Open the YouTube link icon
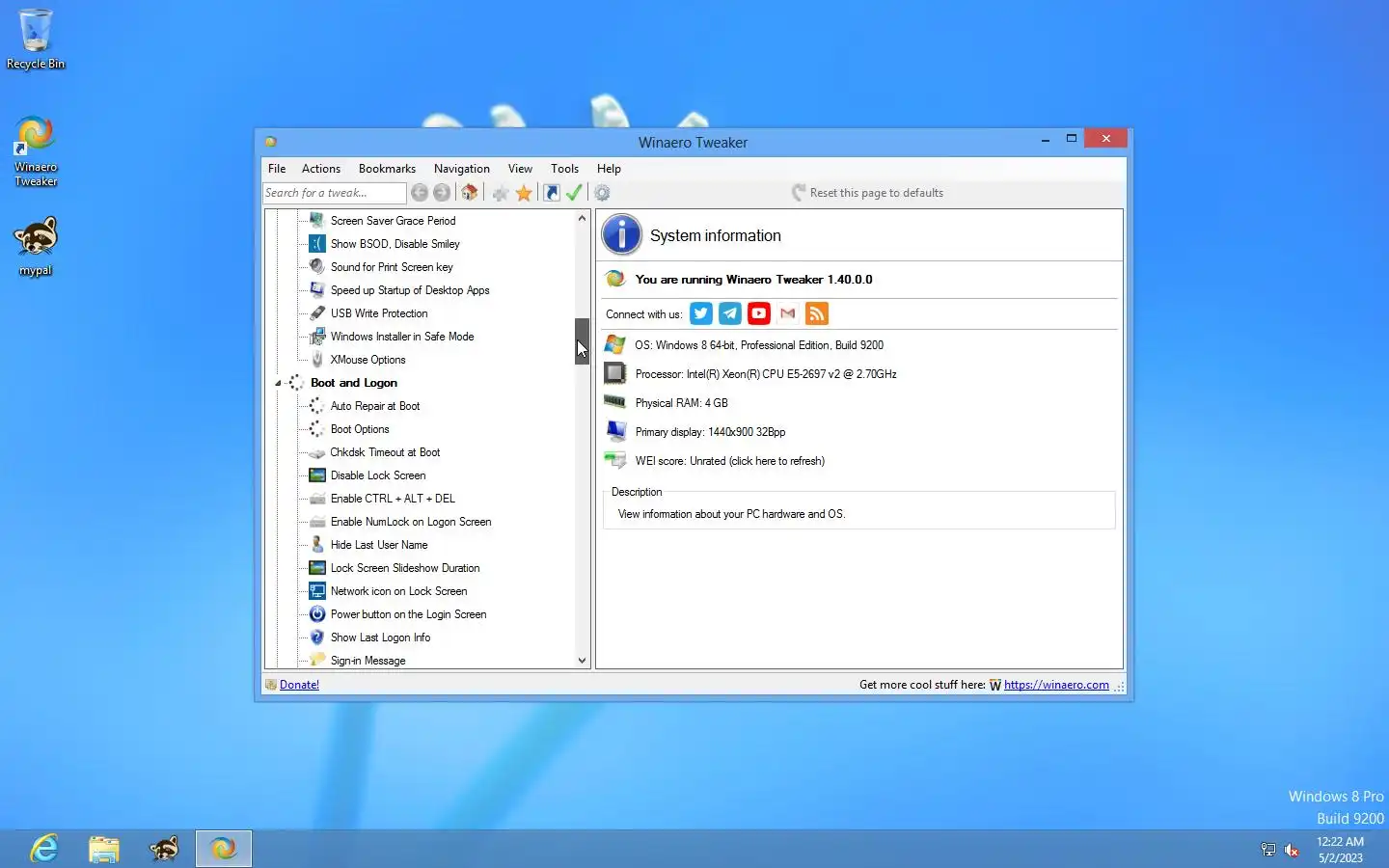The height and width of the screenshot is (868, 1389). tap(759, 313)
